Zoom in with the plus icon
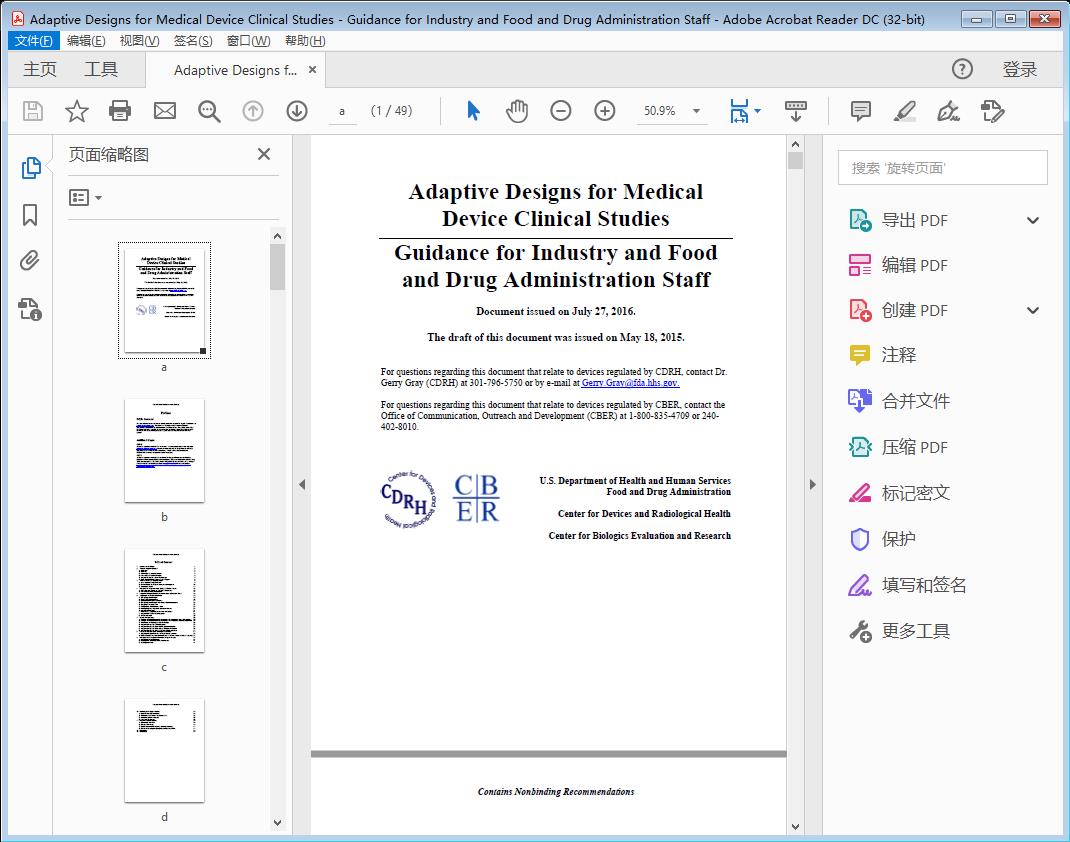 click(x=604, y=111)
